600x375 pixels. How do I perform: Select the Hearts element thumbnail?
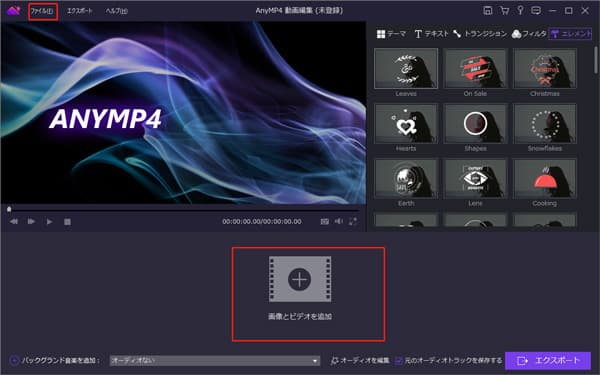coord(406,124)
